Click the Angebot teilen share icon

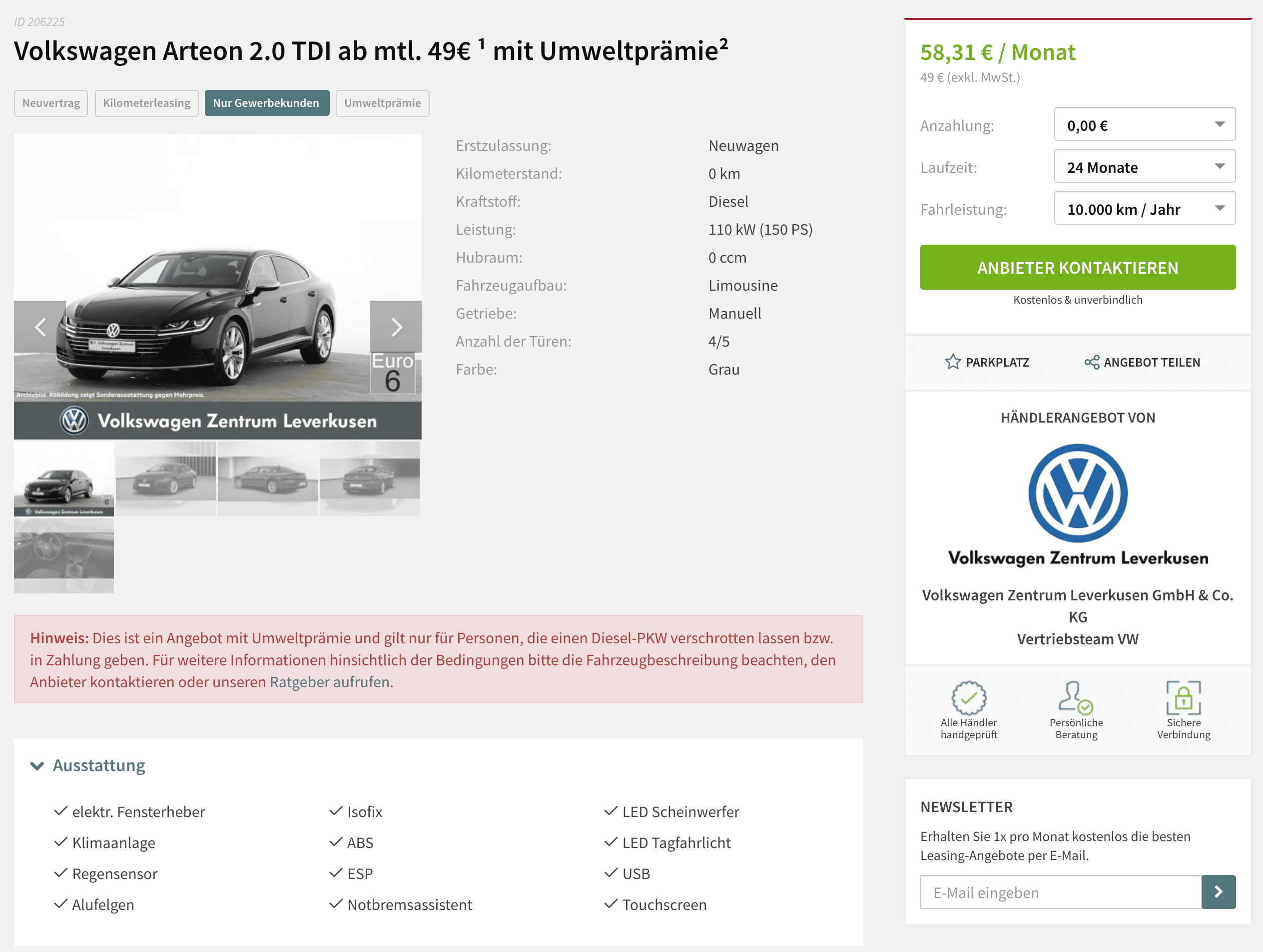point(1092,362)
